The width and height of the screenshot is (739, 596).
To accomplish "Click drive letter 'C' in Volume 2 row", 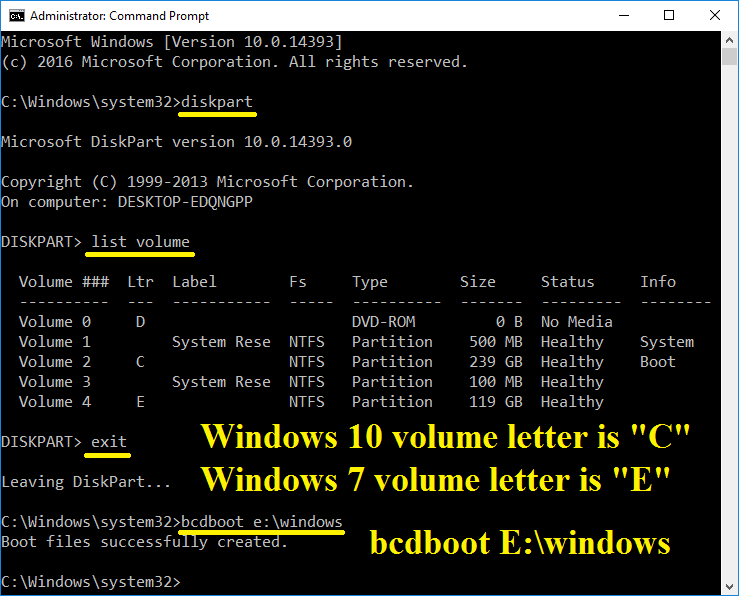I will tap(140, 362).
